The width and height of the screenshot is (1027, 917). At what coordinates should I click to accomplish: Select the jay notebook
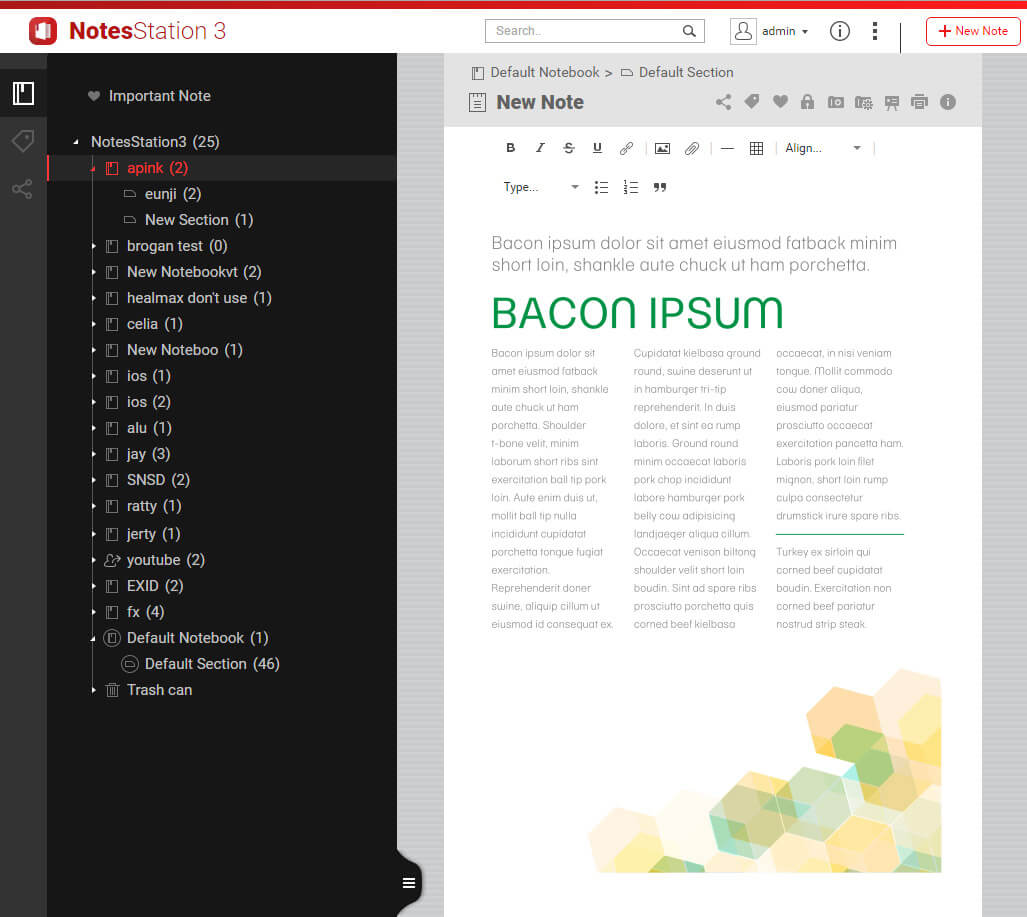click(148, 454)
